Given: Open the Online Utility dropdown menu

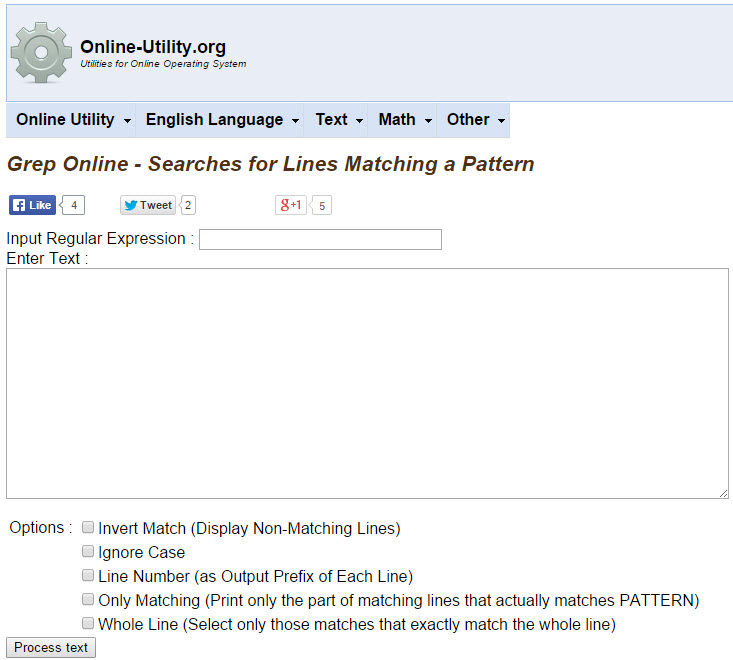Looking at the screenshot, I should click(x=71, y=120).
